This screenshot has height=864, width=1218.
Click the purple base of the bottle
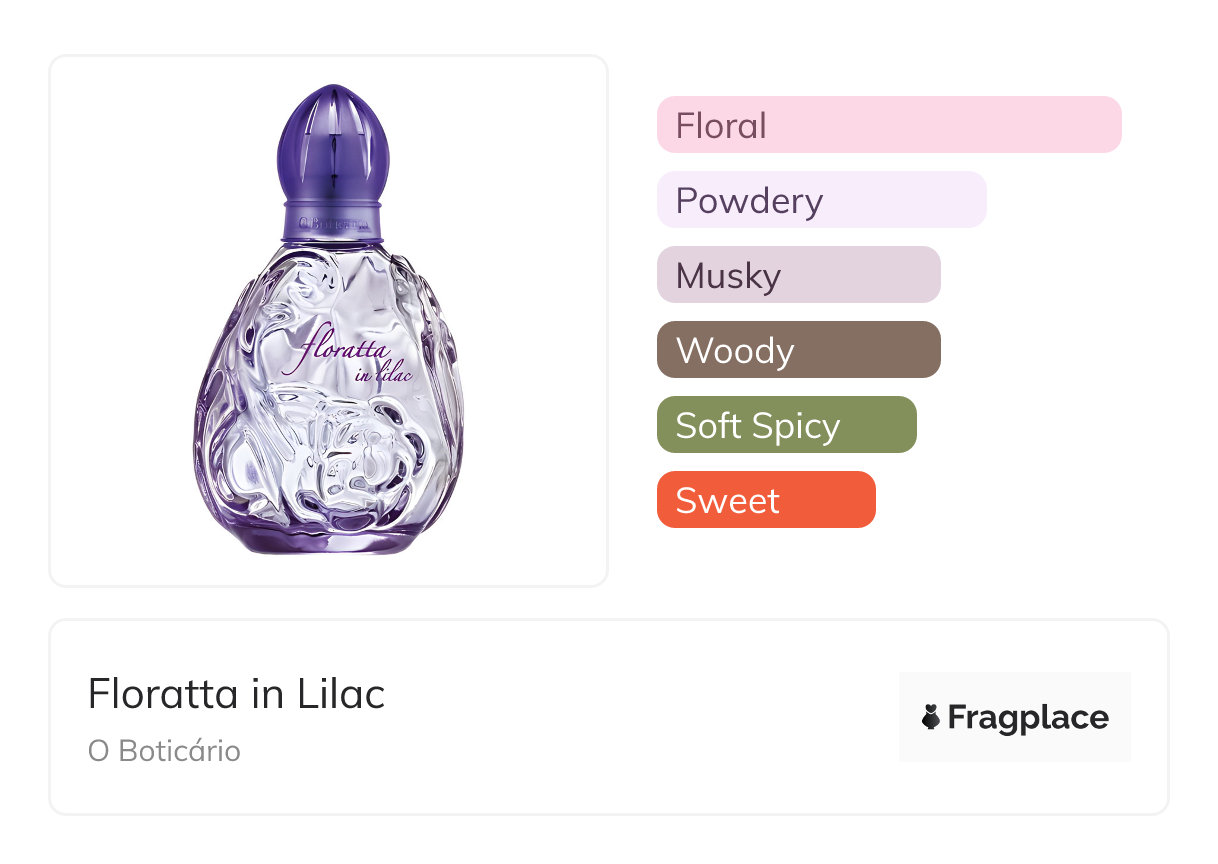pos(330,538)
